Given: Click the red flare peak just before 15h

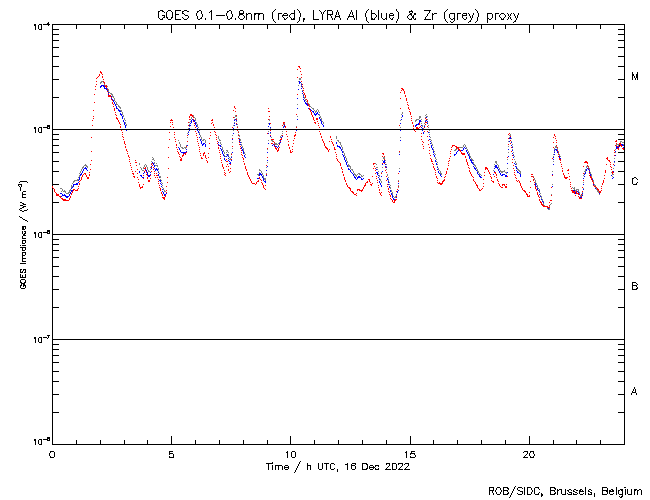Looking at the screenshot, I should pyautogui.click(x=402, y=88).
